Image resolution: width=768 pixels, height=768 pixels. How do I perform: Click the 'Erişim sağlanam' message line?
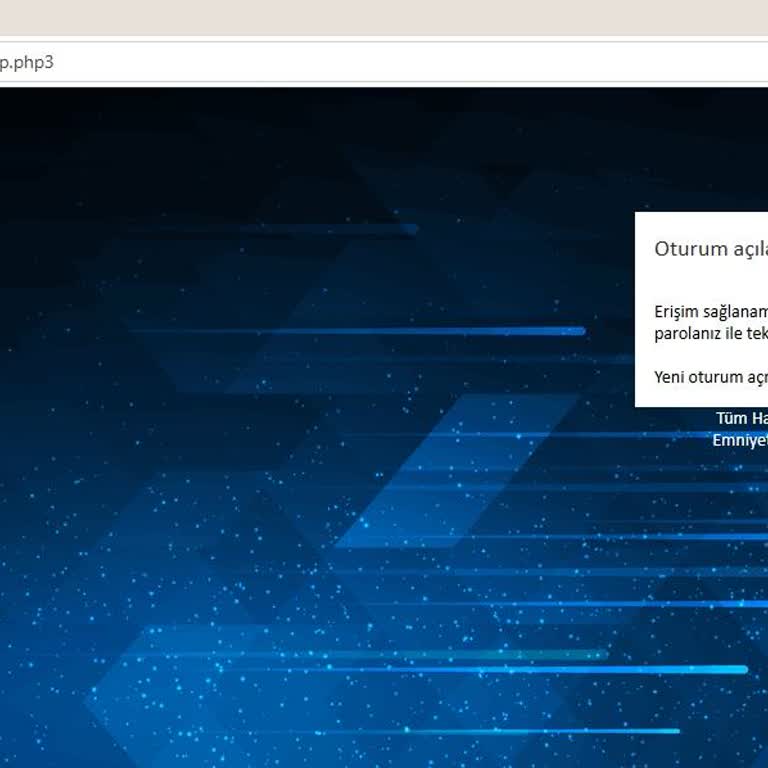(x=711, y=312)
